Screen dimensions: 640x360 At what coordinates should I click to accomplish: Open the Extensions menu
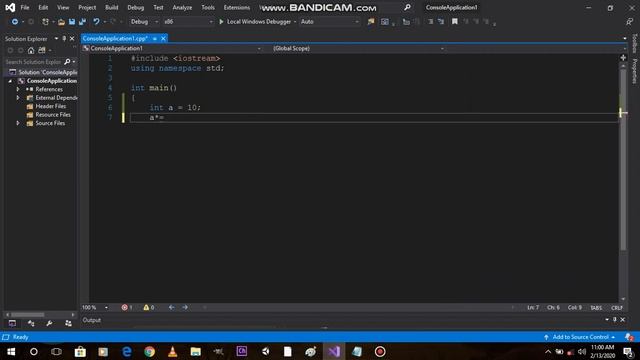[237, 7]
